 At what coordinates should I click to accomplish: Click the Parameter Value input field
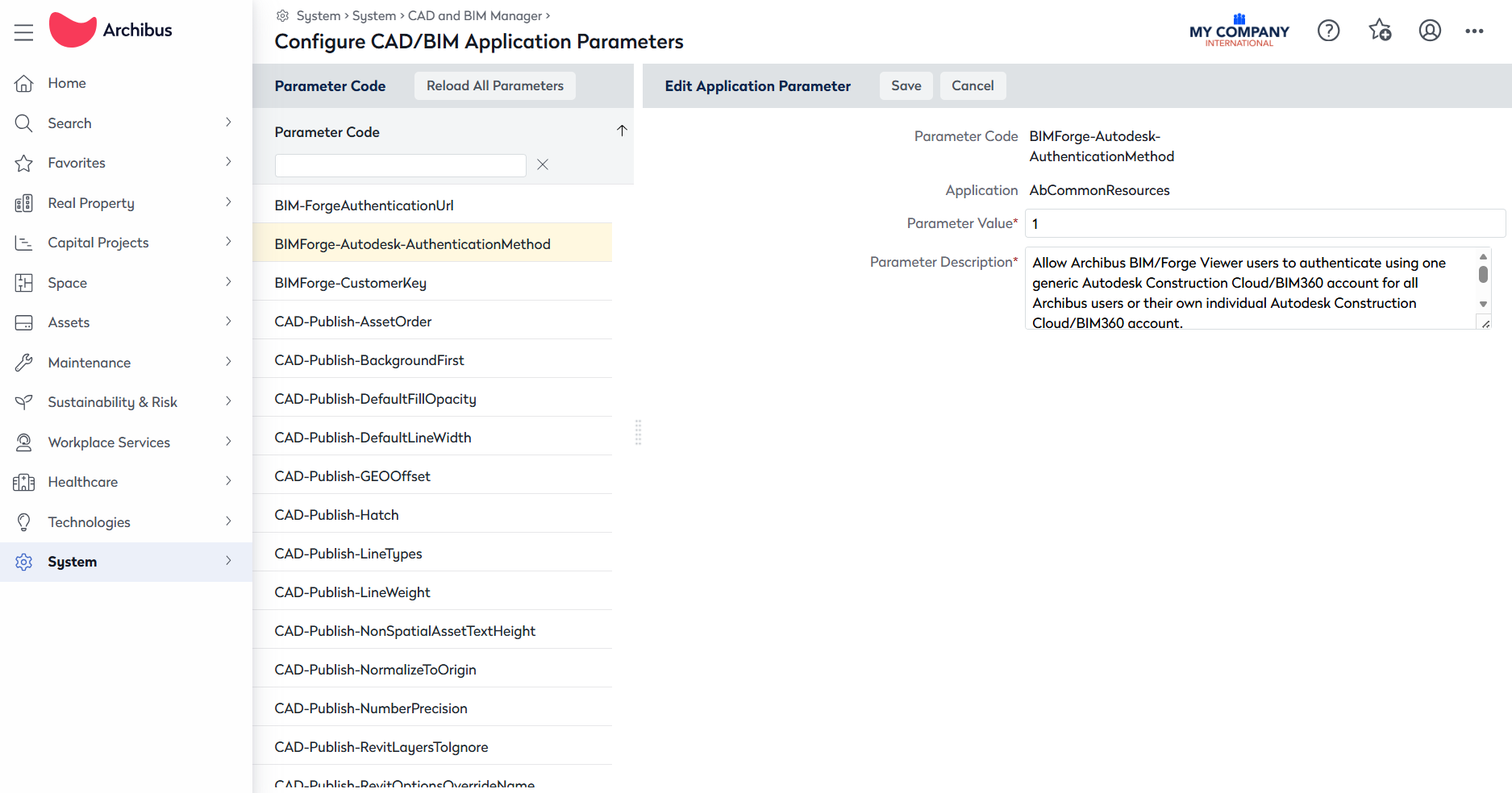[1264, 223]
